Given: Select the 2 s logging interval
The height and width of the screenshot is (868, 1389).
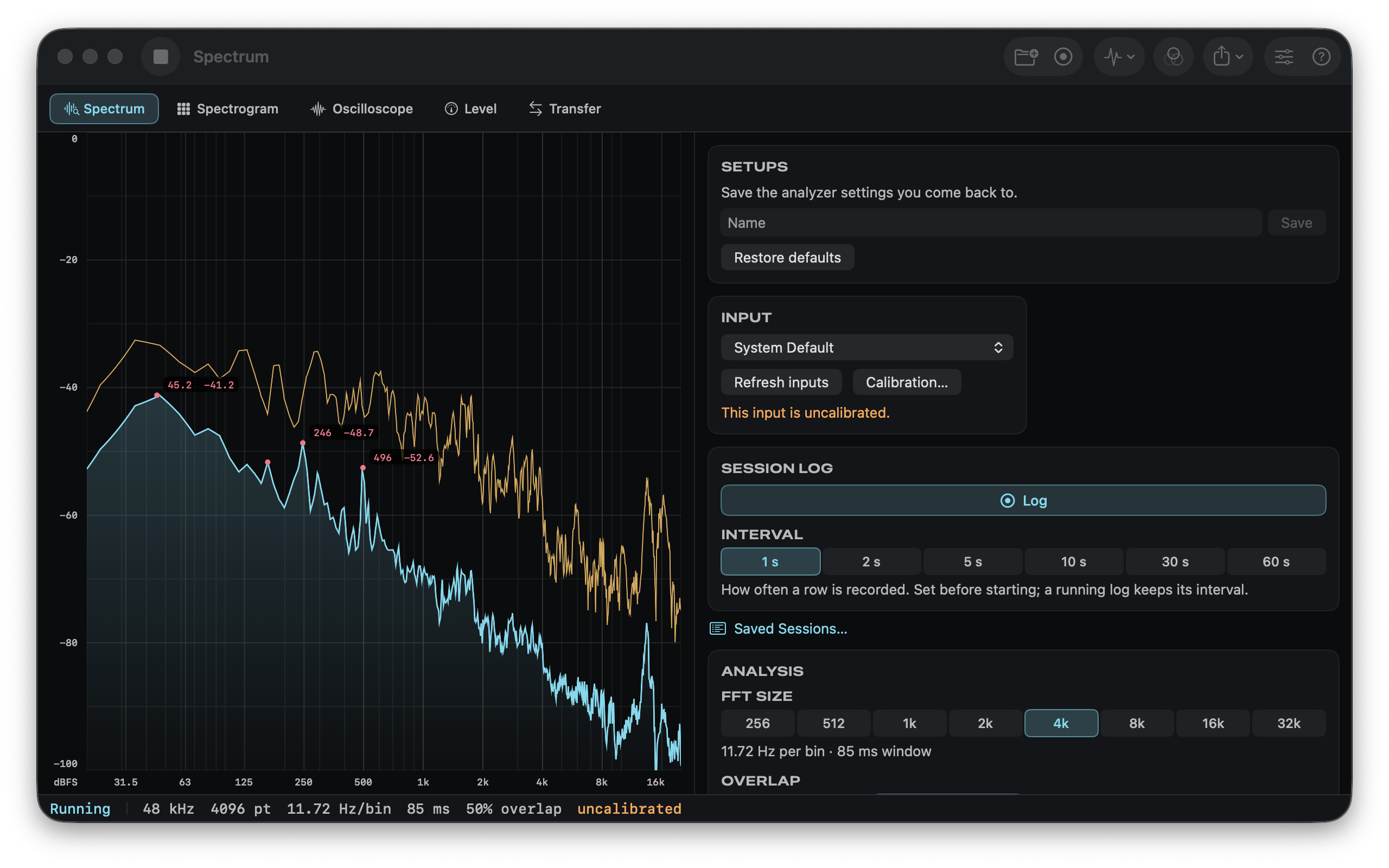Looking at the screenshot, I should click(871, 561).
